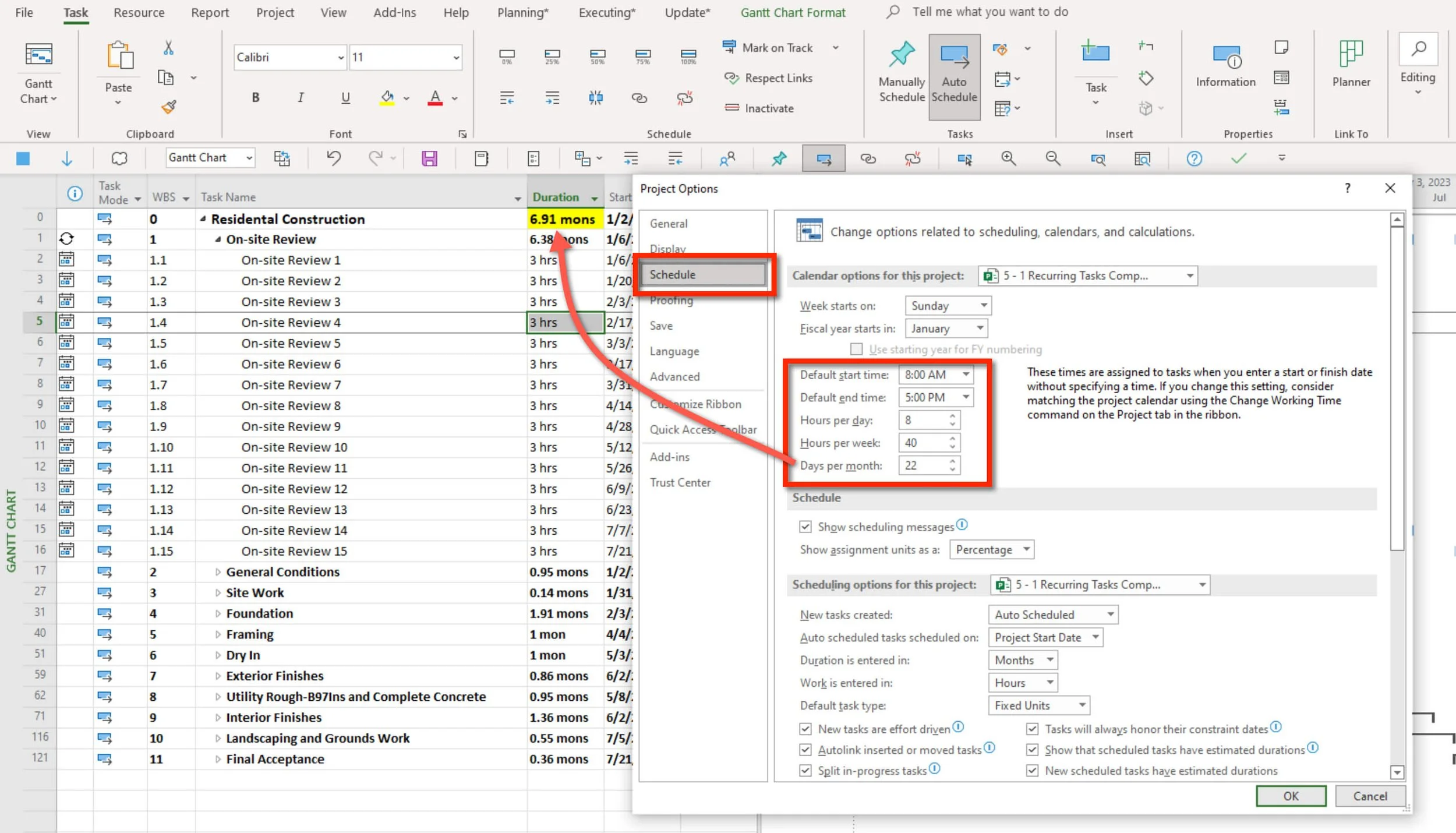Apply italic formatting icon
Screen dimensions: 1456x833
301,98
